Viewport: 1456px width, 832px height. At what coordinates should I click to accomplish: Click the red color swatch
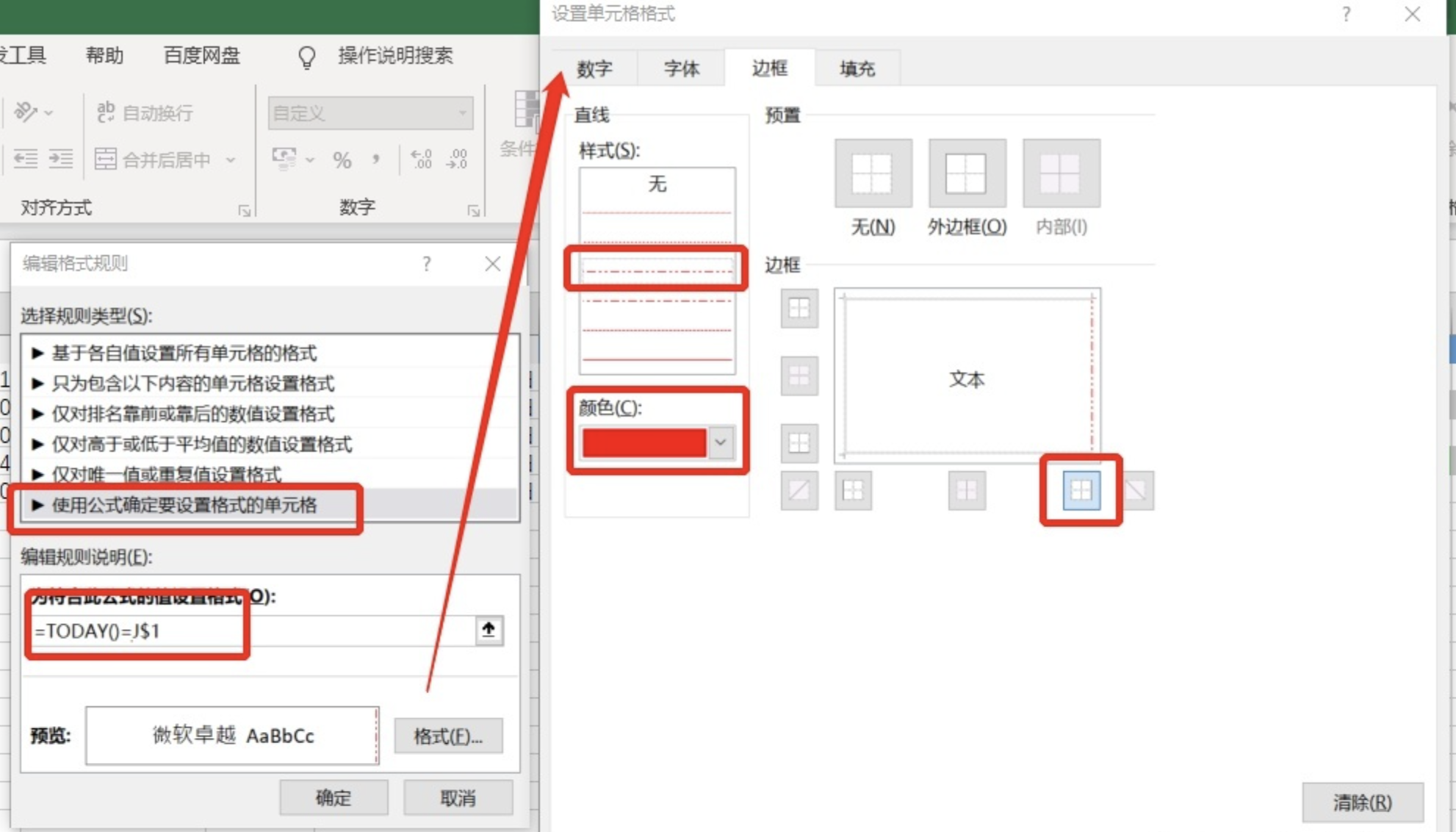(644, 442)
